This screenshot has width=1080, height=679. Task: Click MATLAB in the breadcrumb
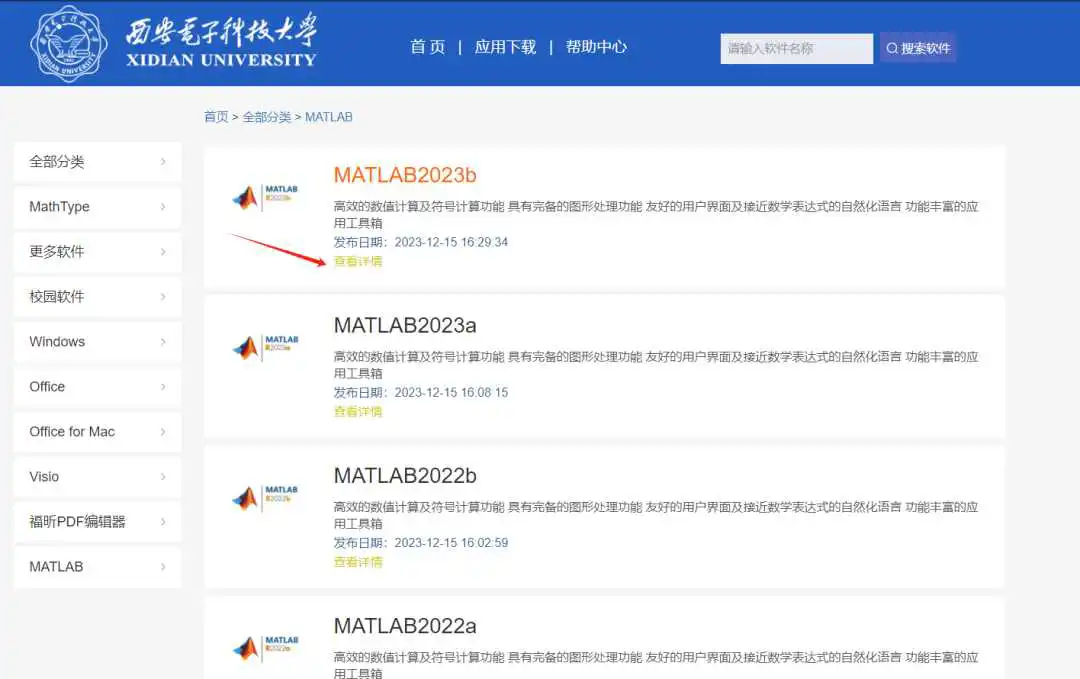[329, 117]
